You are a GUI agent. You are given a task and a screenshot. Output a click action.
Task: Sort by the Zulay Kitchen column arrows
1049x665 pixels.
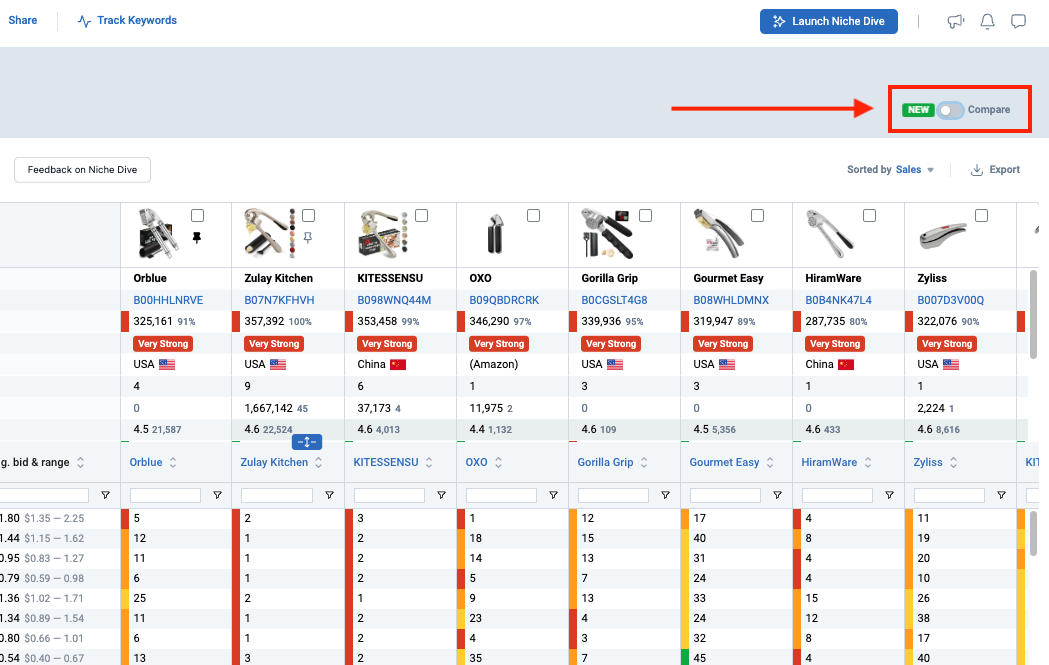click(318, 462)
